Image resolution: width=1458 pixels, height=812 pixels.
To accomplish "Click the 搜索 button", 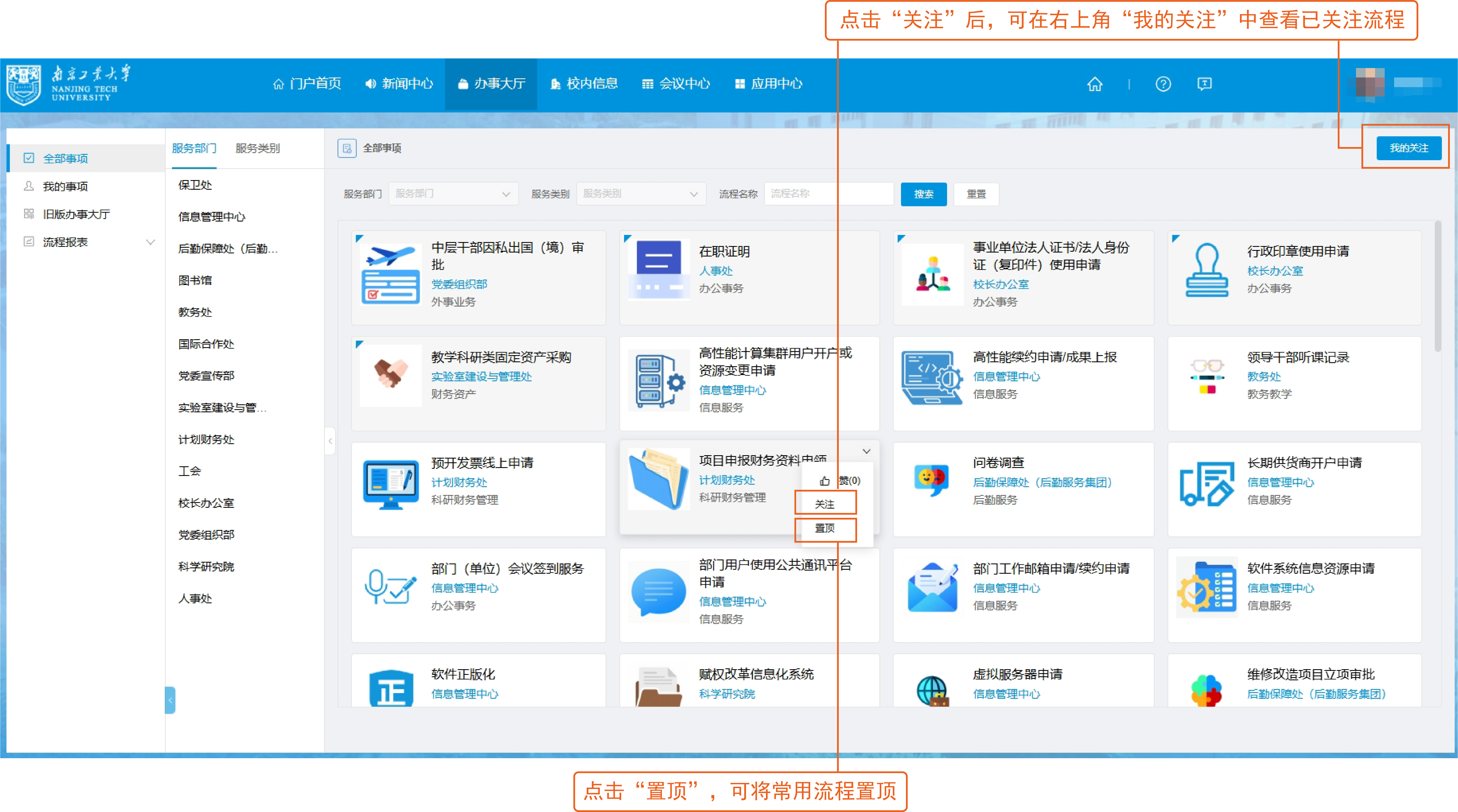I will point(924,194).
